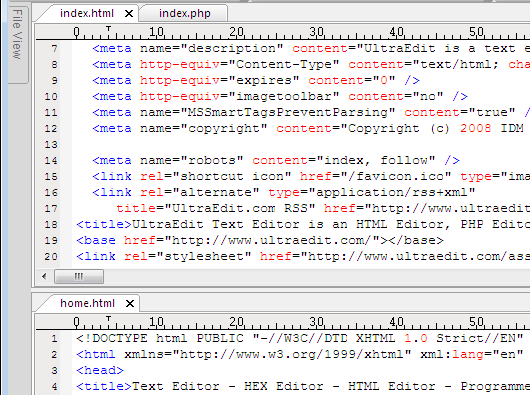Click line number 1 in home.html gutter

(54, 339)
